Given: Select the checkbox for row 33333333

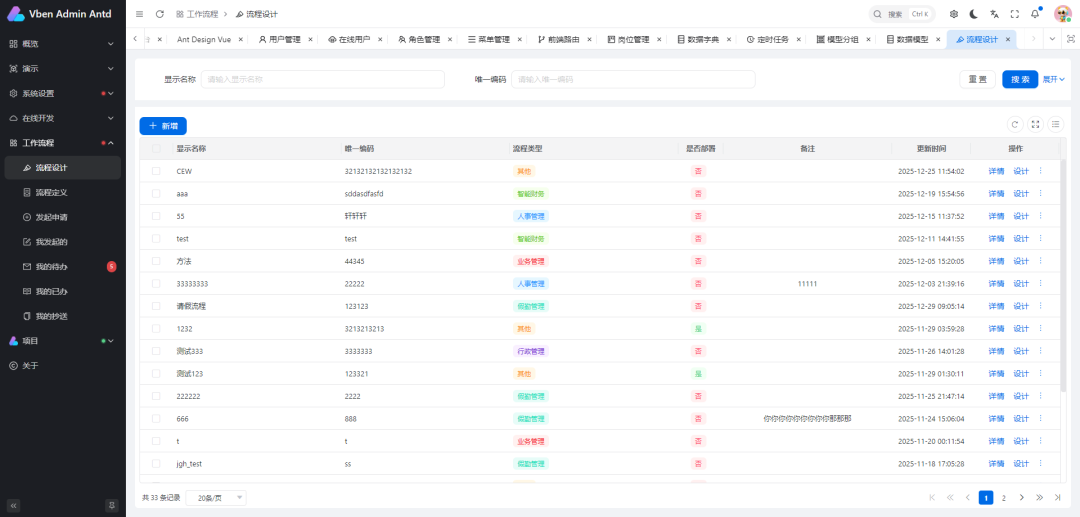Looking at the screenshot, I should point(156,284).
